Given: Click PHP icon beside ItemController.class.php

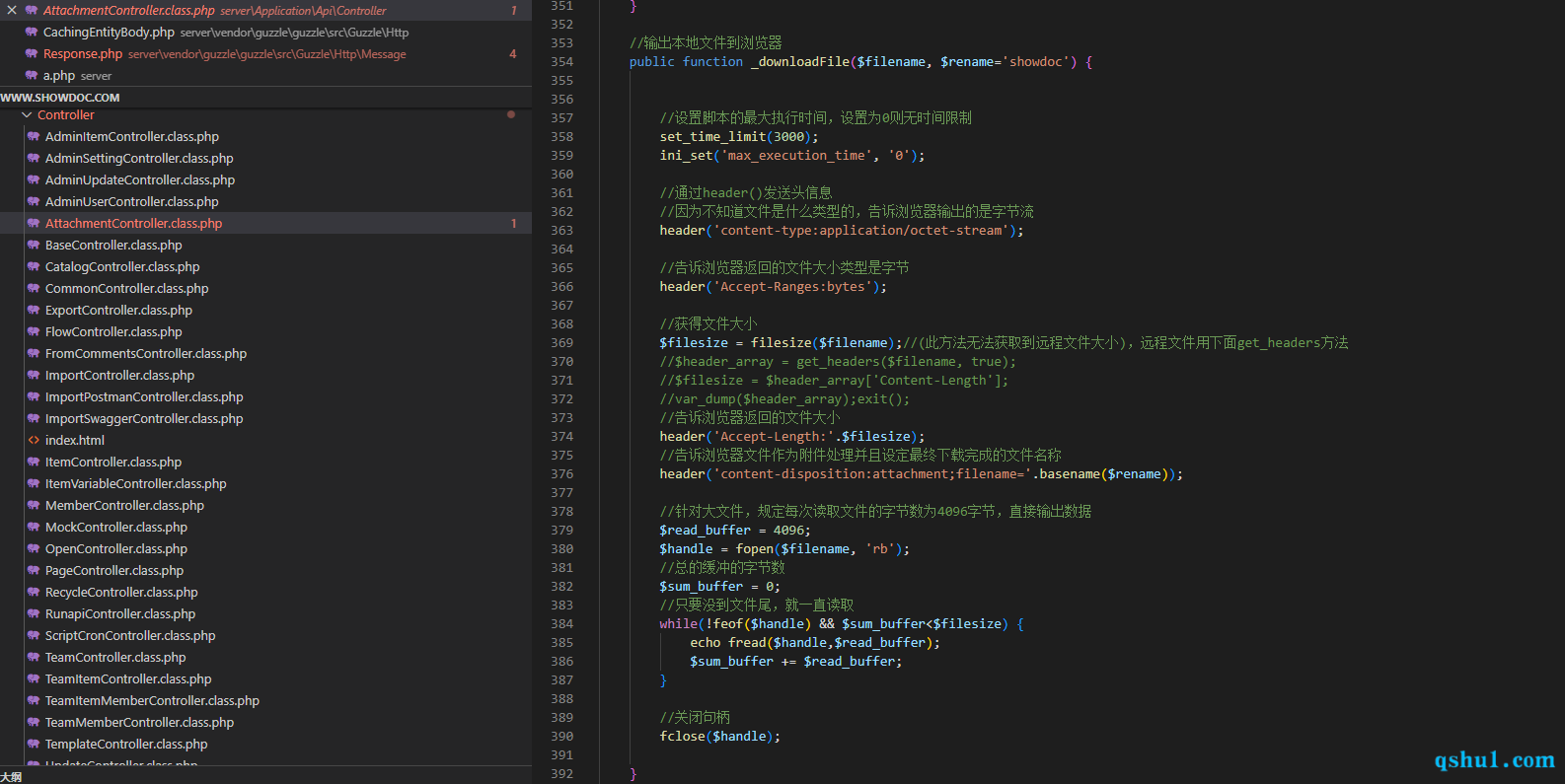Looking at the screenshot, I should click(x=34, y=462).
